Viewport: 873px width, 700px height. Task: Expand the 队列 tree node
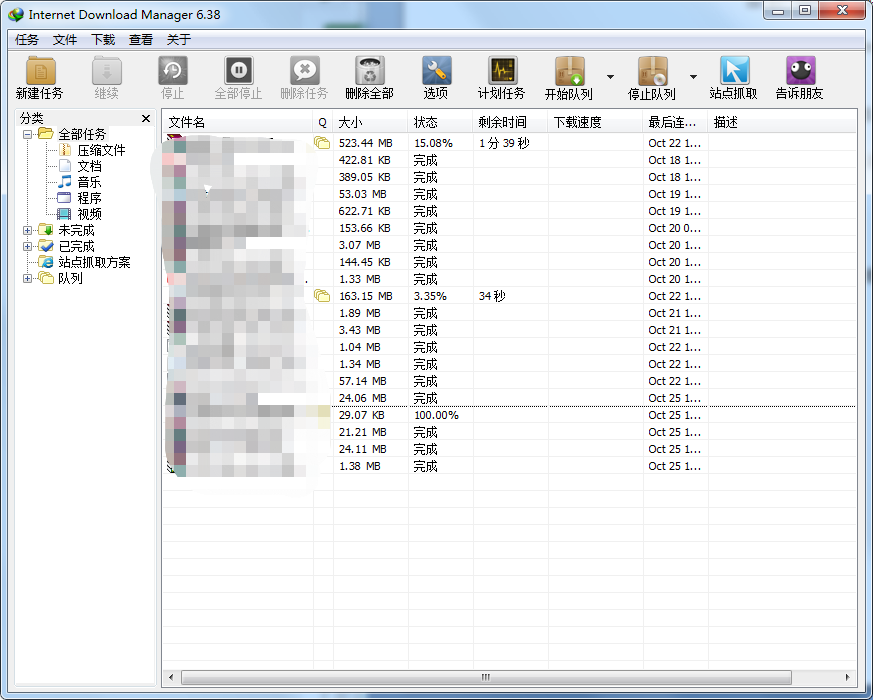click(x=27, y=278)
